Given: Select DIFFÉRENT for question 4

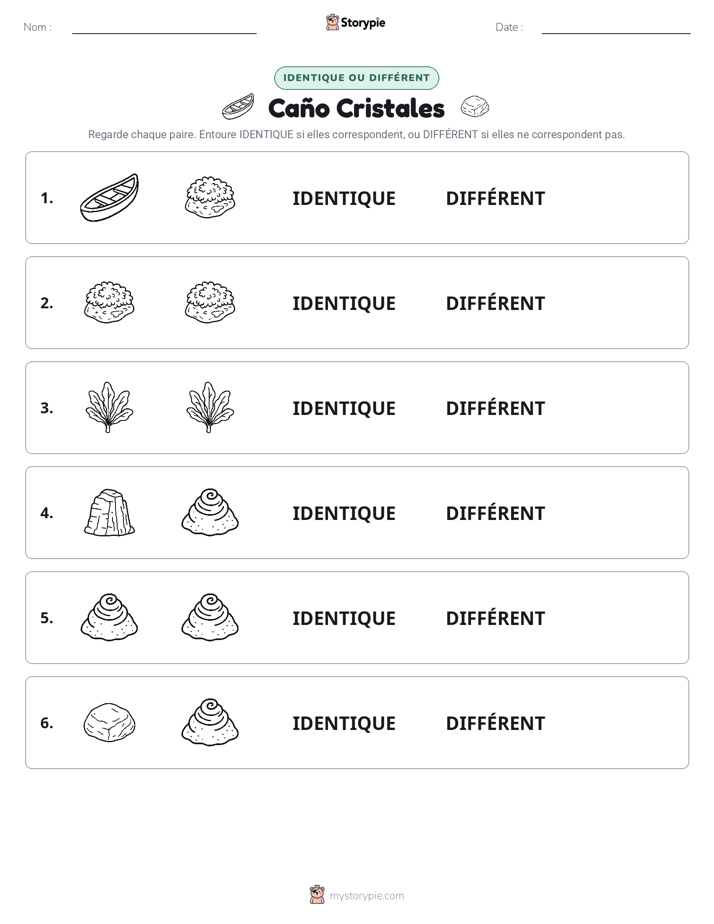Looking at the screenshot, I should (495, 513).
